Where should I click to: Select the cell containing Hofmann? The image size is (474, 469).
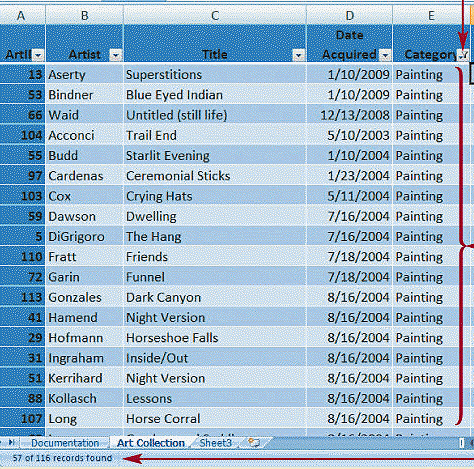tap(84, 338)
